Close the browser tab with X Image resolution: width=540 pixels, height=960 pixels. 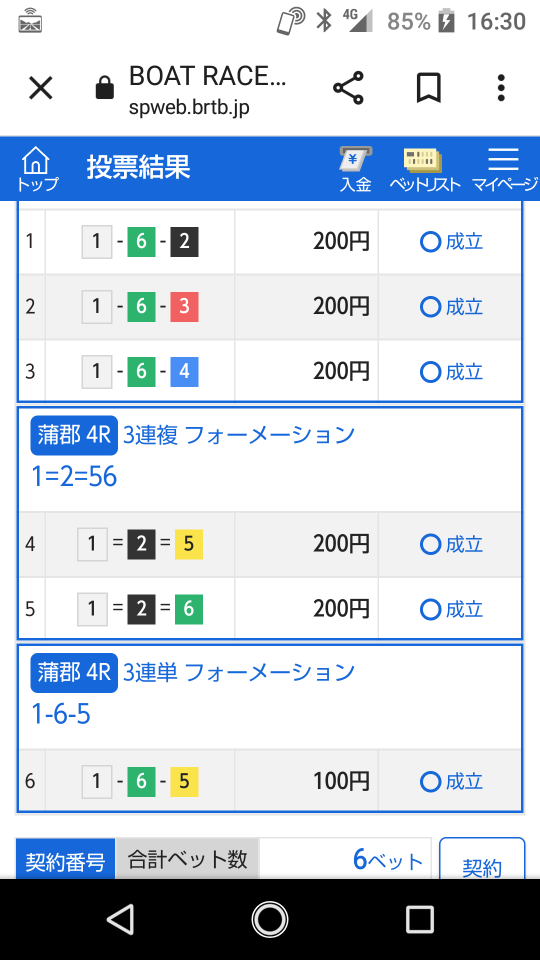point(41,89)
